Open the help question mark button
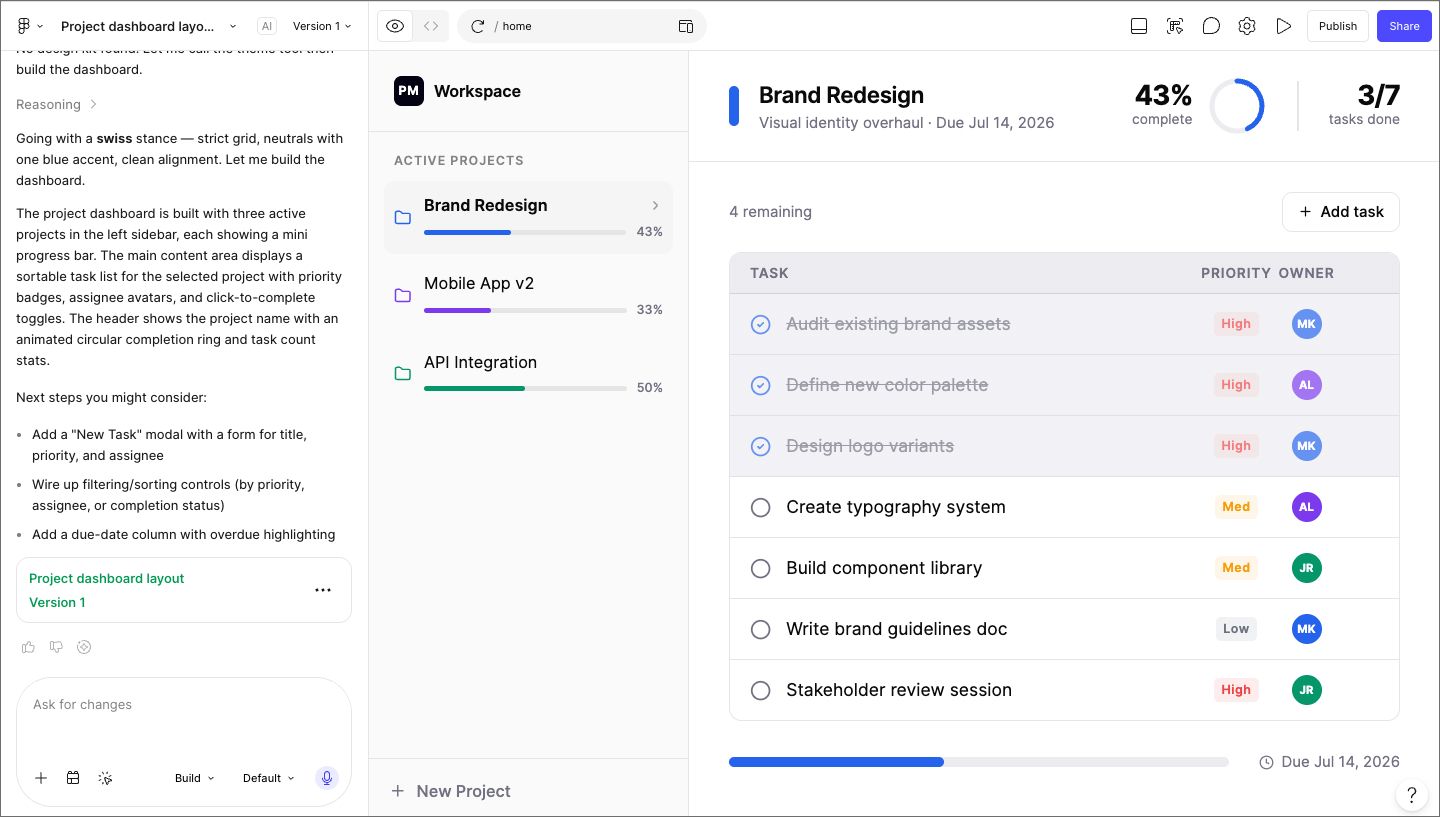Image resolution: width=1440 pixels, height=817 pixels. (1411, 795)
